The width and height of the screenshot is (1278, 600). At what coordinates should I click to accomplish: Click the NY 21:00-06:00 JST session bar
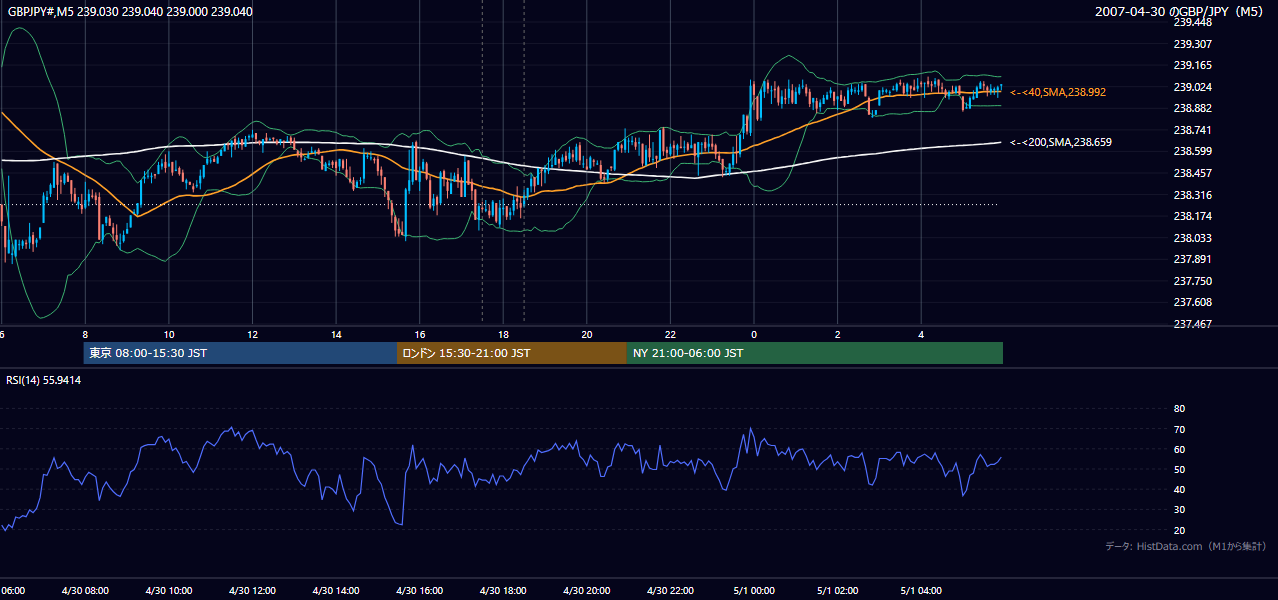coord(815,353)
